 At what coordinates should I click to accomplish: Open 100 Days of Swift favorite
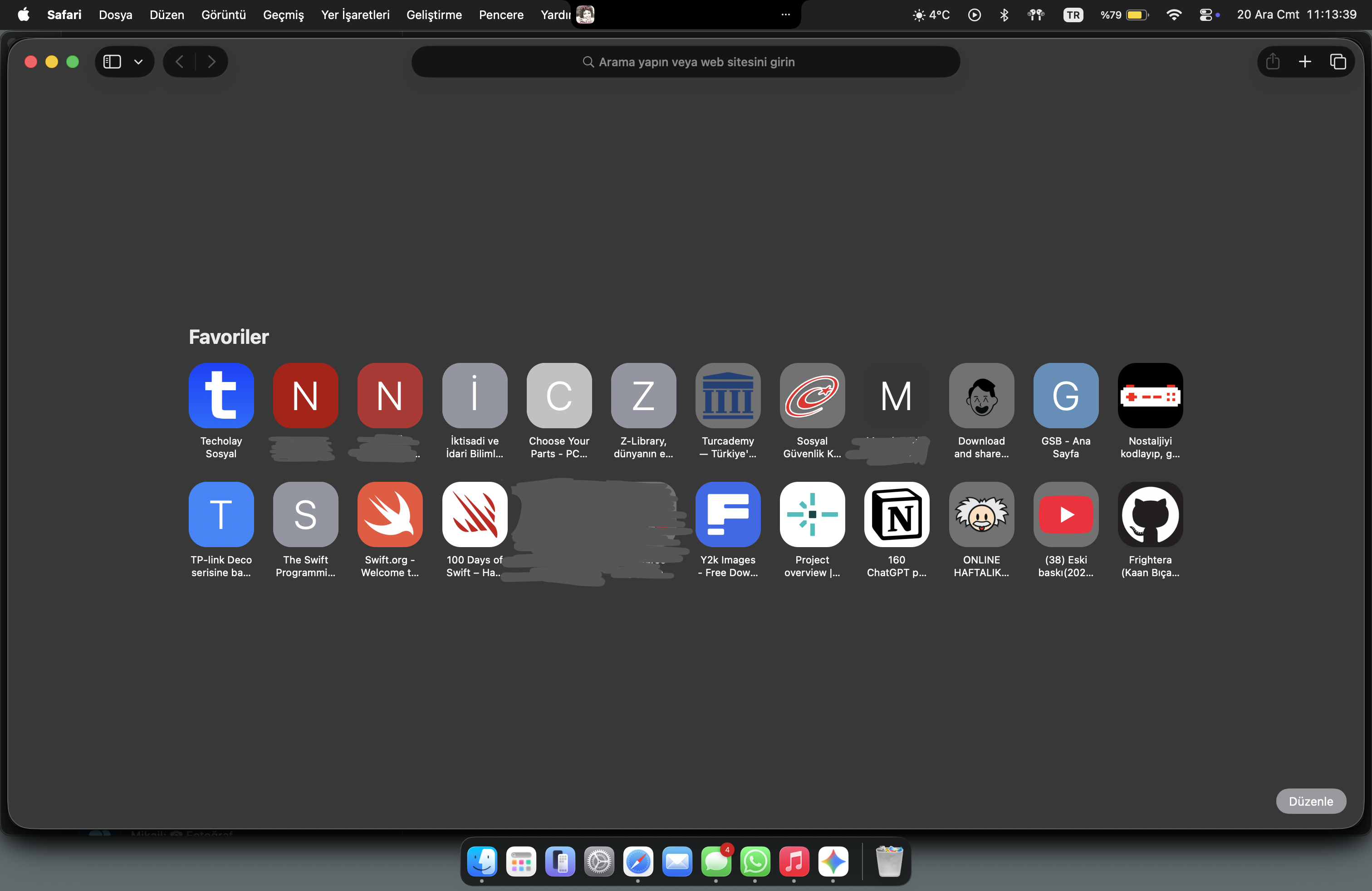coord(475,514)
